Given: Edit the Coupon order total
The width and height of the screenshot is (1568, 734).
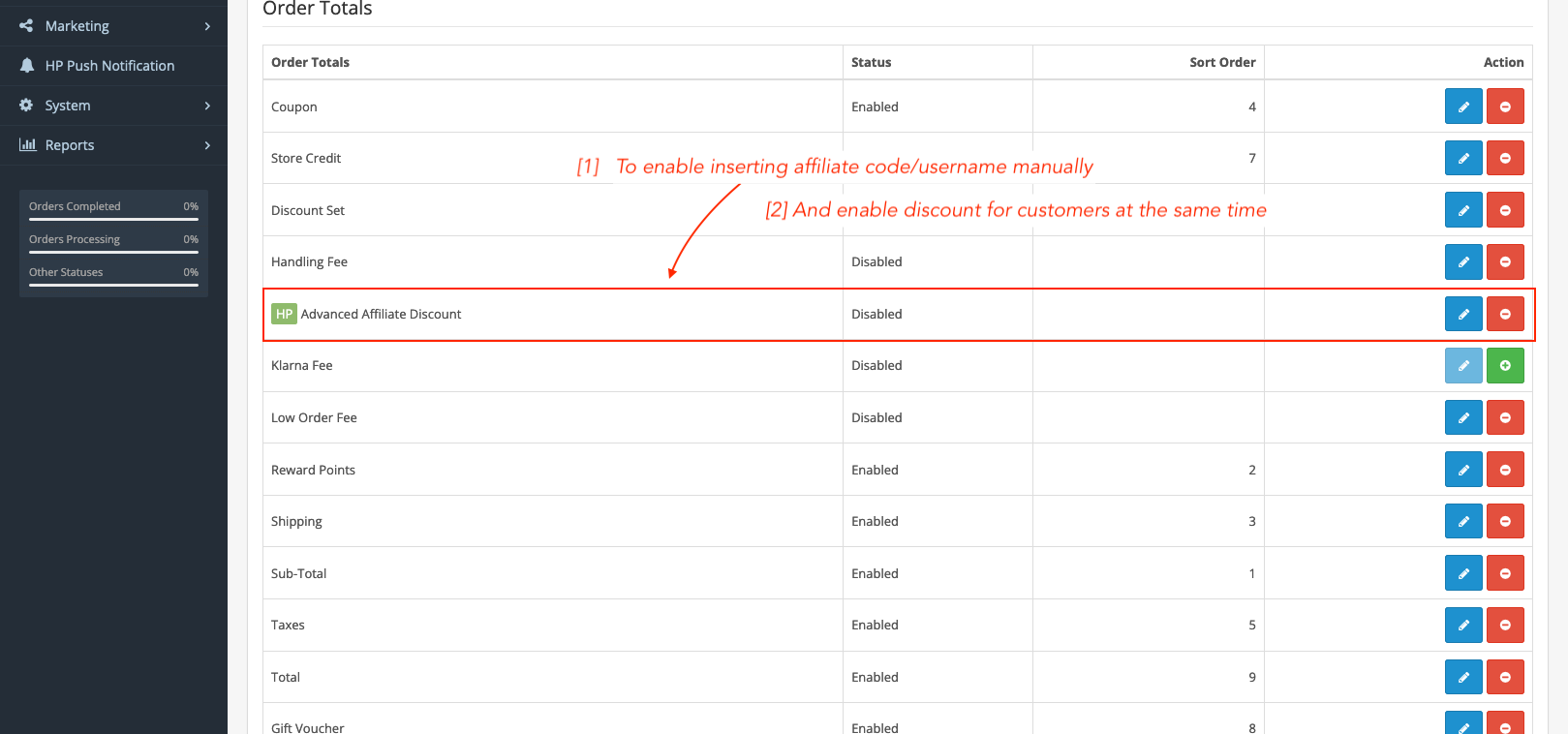Looking at the screenshot, I should tap(1462, 106).
